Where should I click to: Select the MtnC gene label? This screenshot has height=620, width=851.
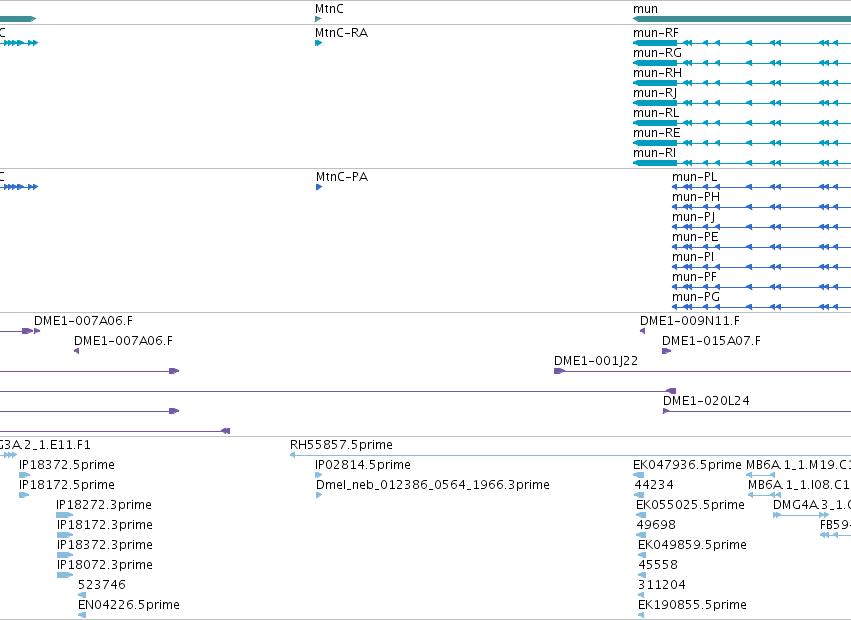coord(329,9)
